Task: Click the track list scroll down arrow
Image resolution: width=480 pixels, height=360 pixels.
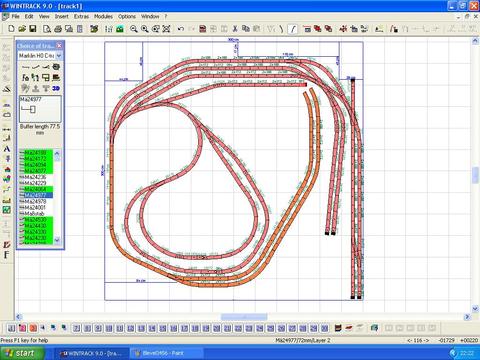Action: click(57, 240)
